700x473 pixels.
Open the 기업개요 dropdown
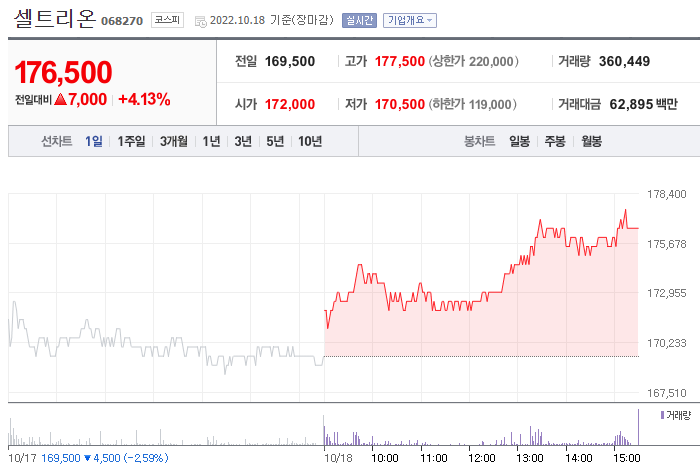tap(410, 21)
